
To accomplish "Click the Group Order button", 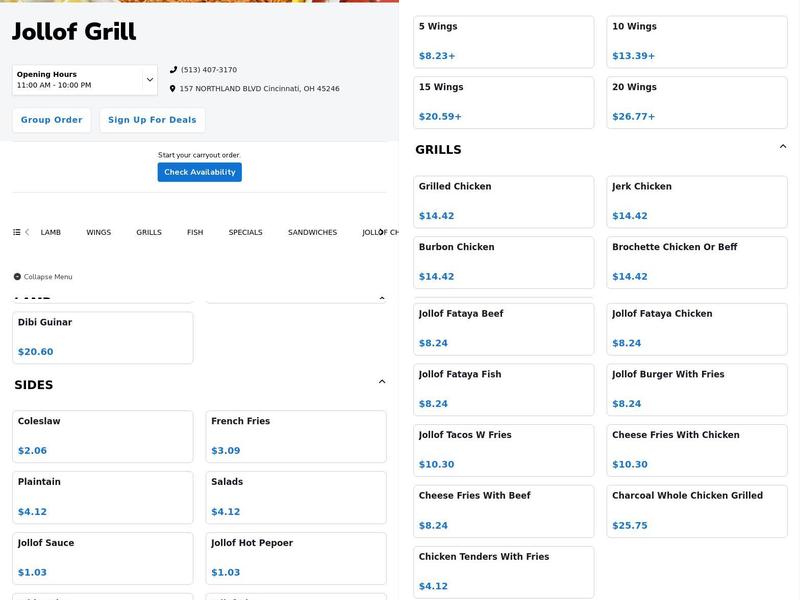I will tap(52, 120).
